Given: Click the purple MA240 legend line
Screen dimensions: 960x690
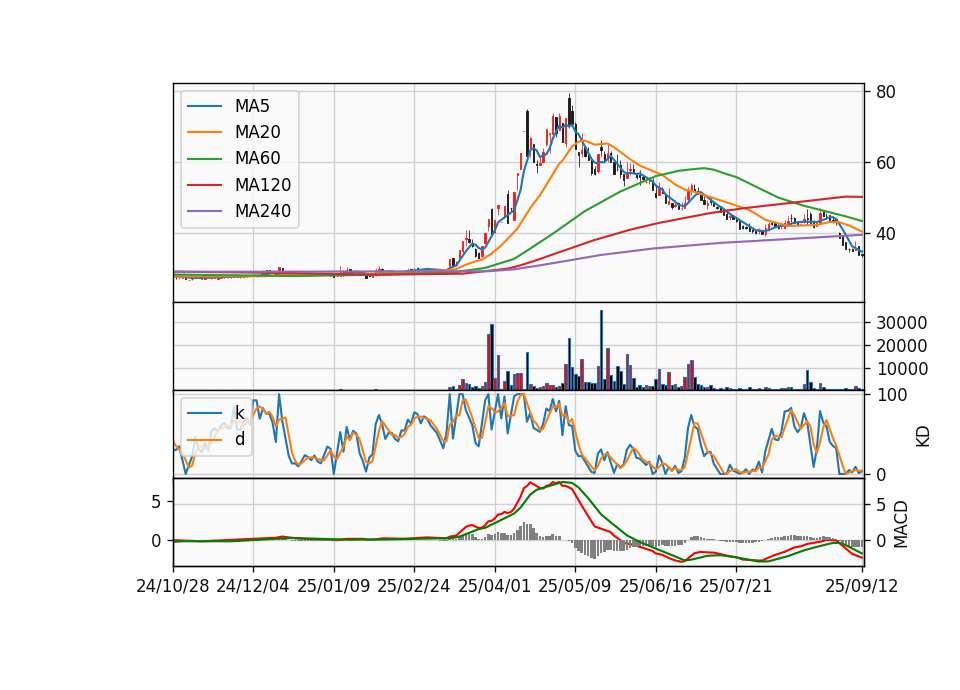Looking at the screenshot, I should [x=204, y=211].
